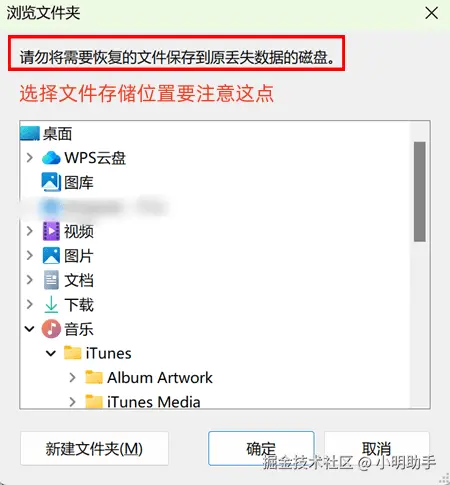This screenshot has height=485, width=450.
Task: Select the Album Artwork folder icon
Action: (94, 377)
